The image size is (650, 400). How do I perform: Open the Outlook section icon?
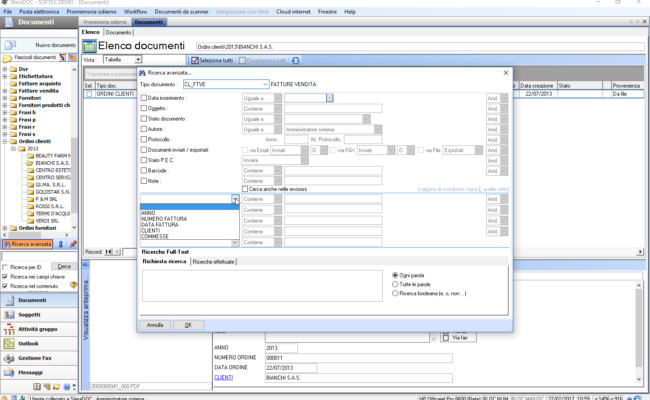coord(9,344)
